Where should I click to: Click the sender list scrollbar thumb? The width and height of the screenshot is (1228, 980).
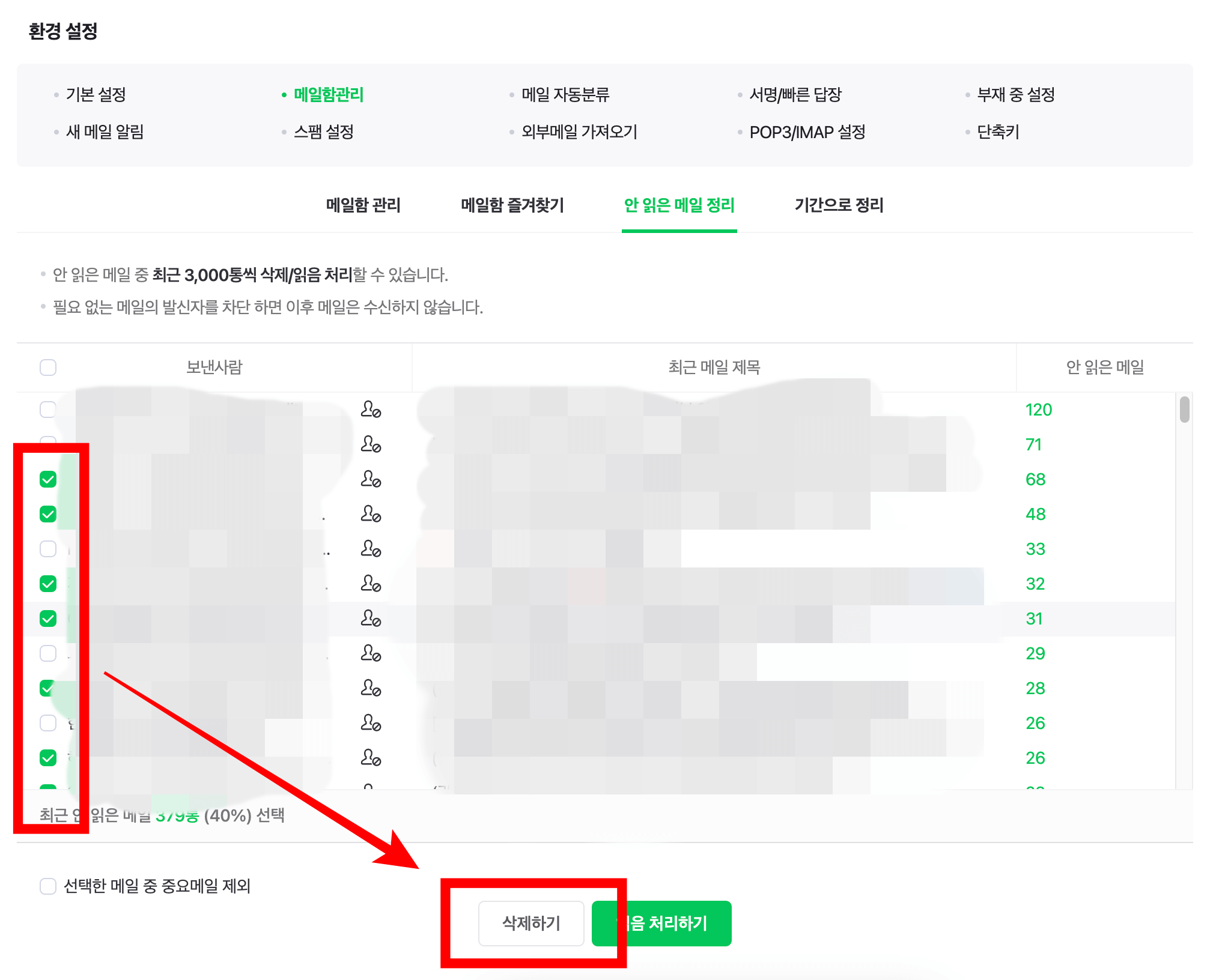click(1184, 410)
